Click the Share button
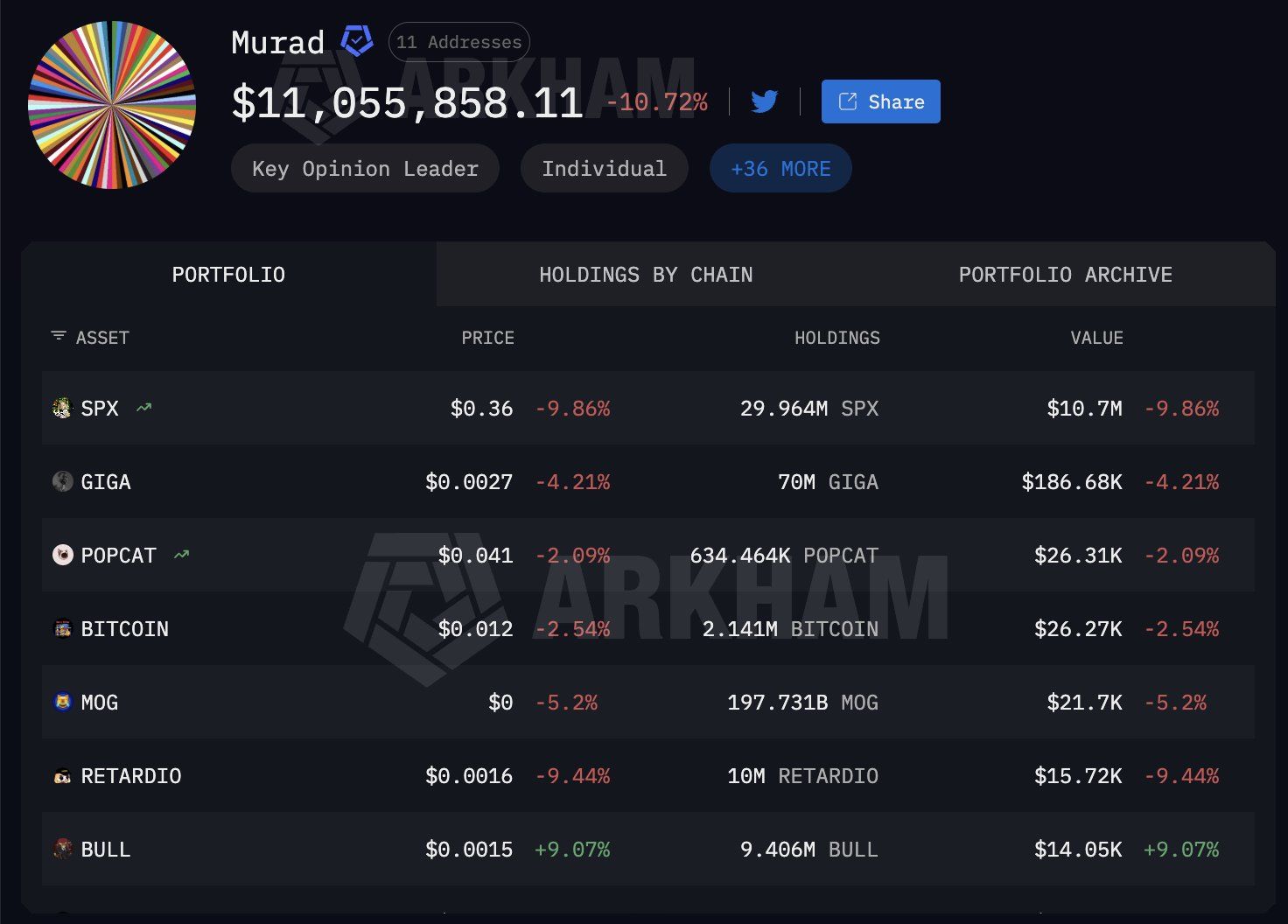This screenshot has height=924, width=1288. [880, 101]
